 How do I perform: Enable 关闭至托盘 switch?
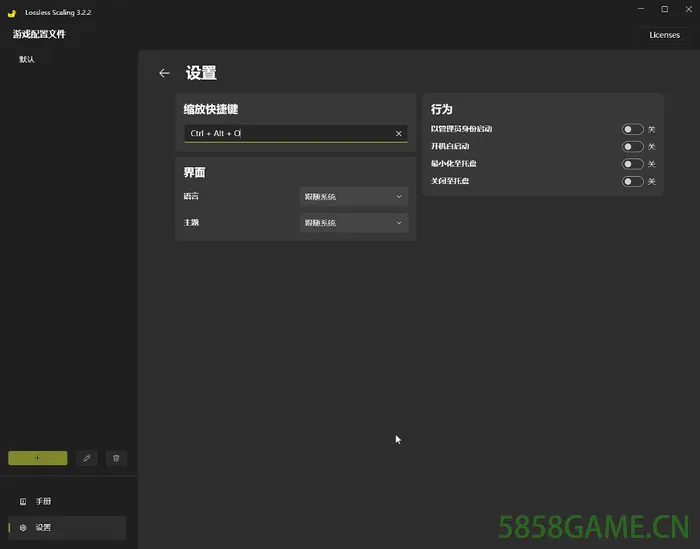[633, 181]
